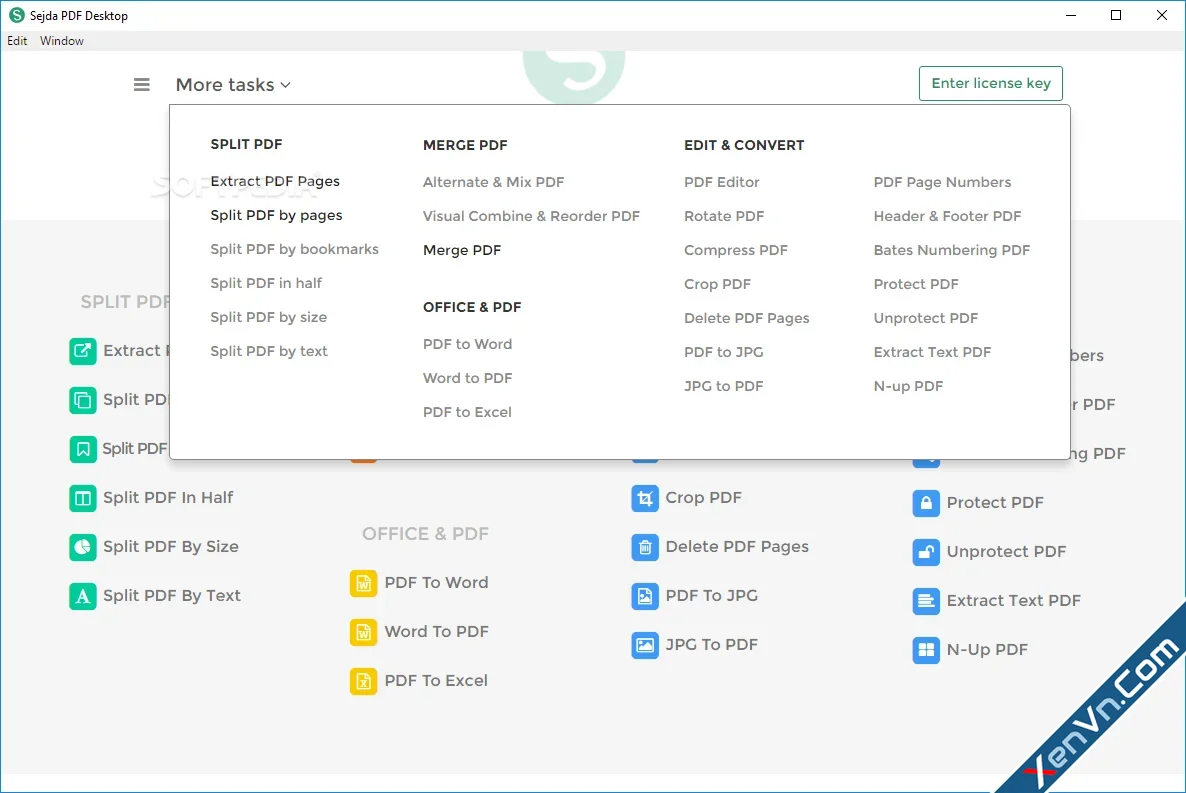The width and height of the screenshot is (1186, 793).
Task: Click Enter license key button
Action: click(x=990, y=83)
